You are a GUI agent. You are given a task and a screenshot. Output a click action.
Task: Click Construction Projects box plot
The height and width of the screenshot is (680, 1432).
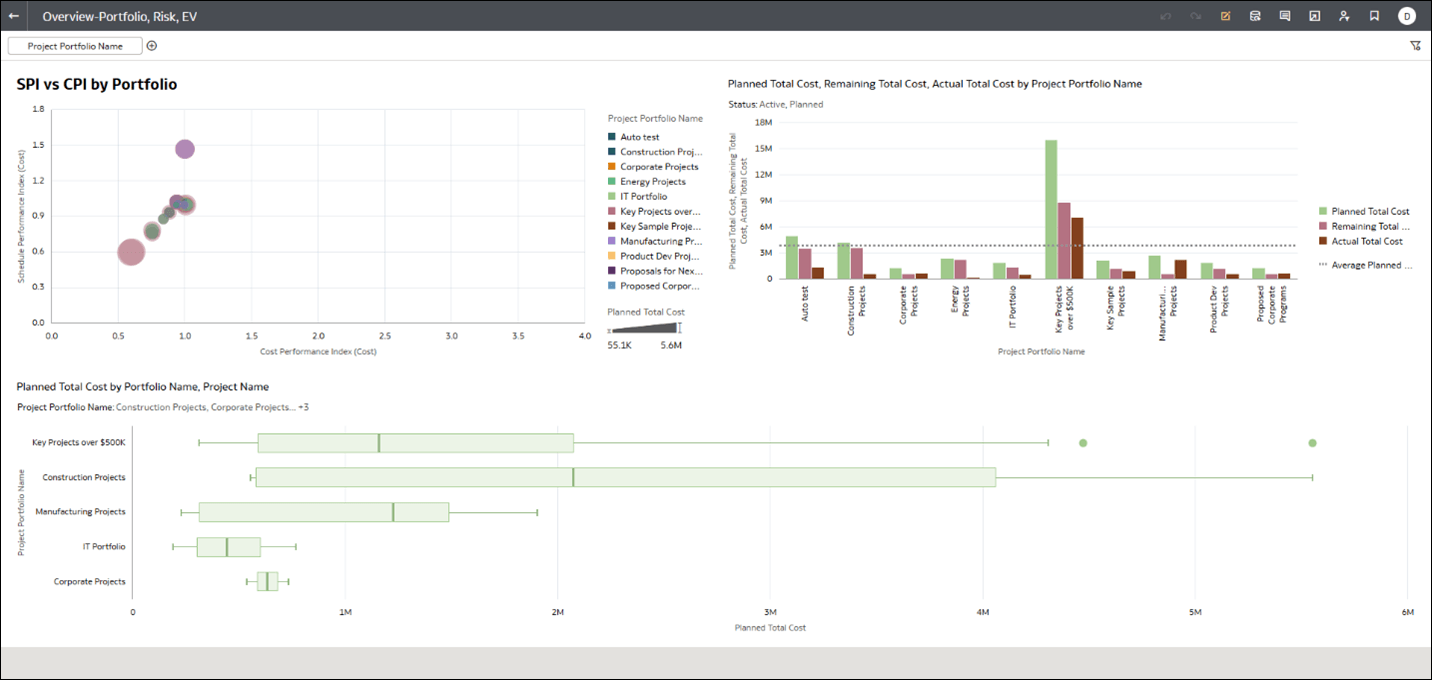pyautogui.click(x=626, y=478)
